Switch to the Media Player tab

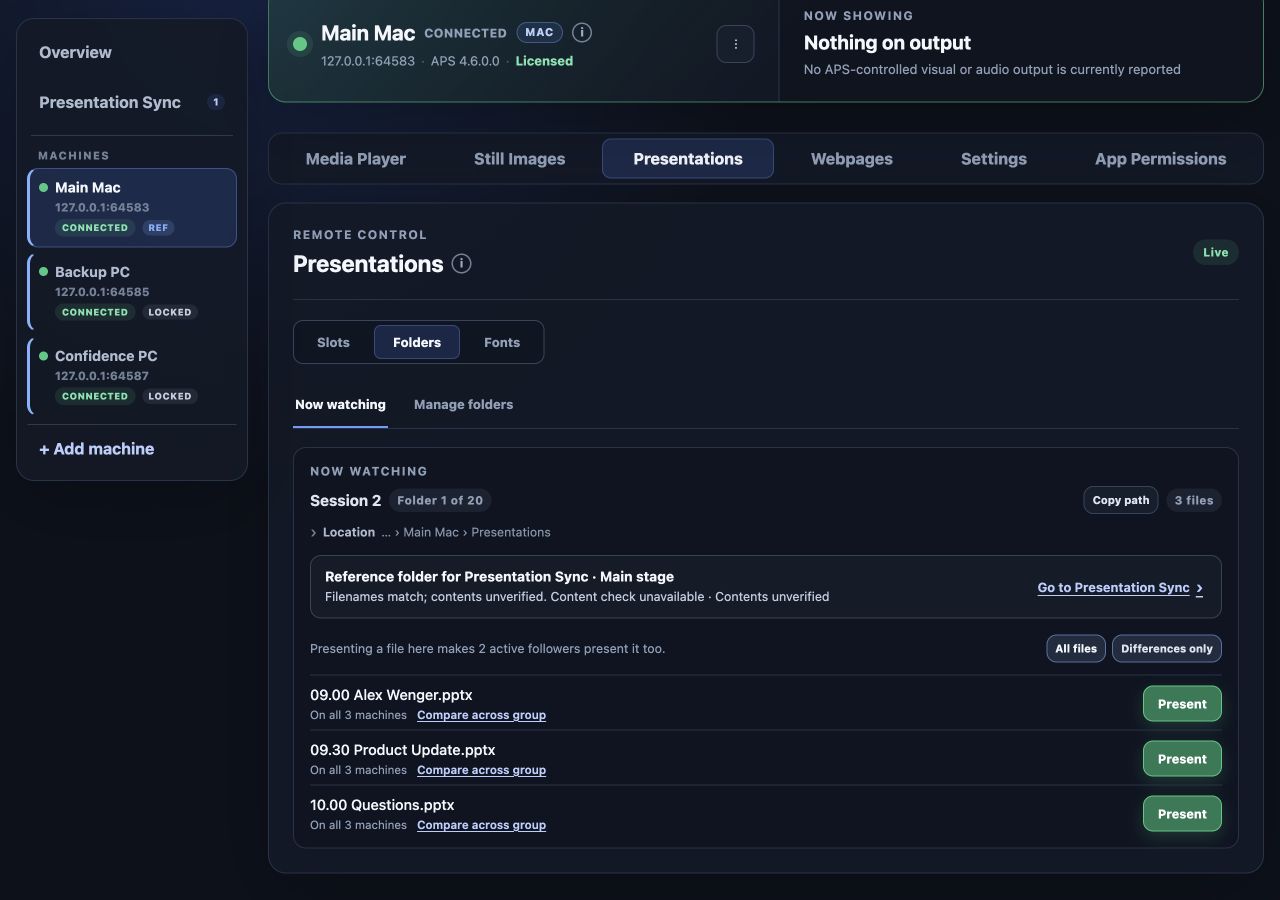click(x=356, y=159)
